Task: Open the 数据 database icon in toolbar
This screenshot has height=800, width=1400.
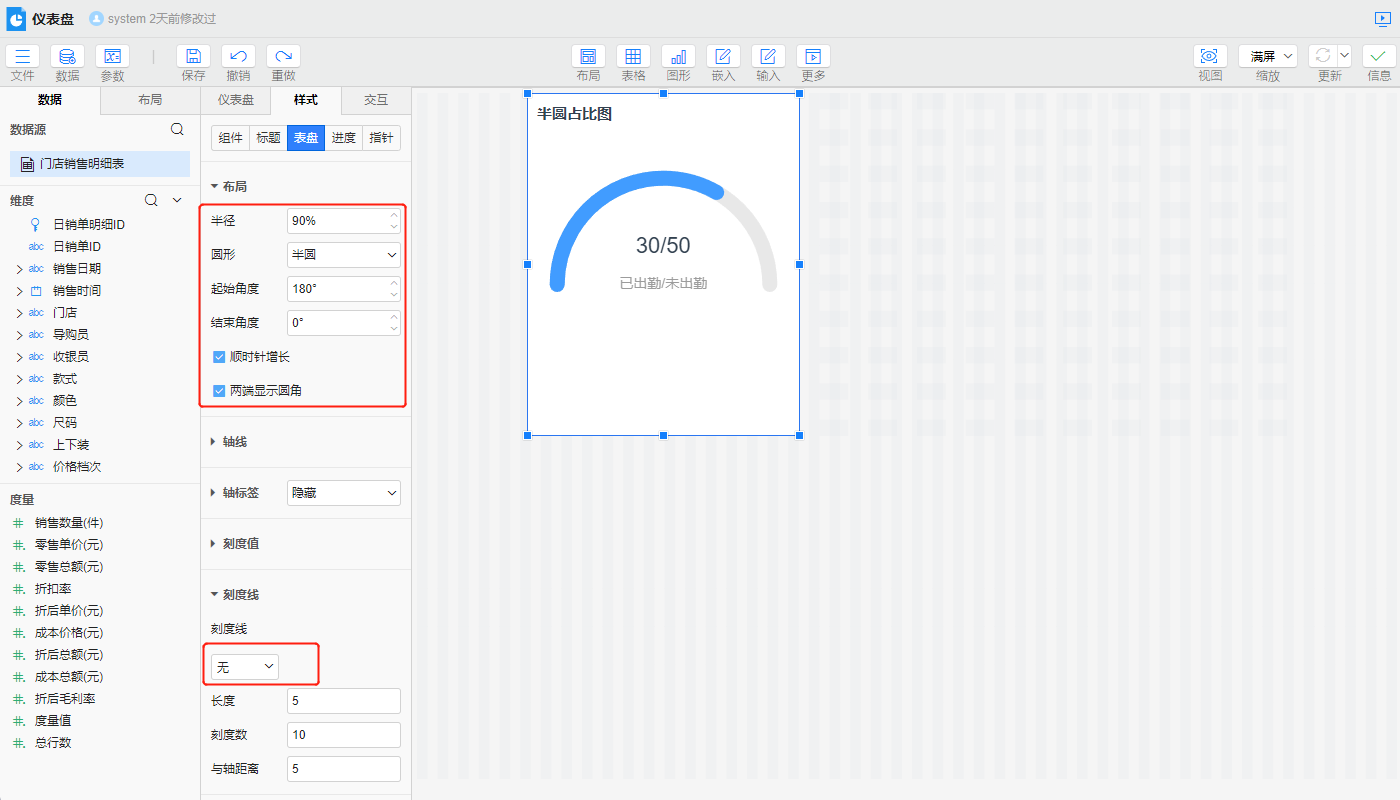Action: pyautogui.click(x=67, y=57)
